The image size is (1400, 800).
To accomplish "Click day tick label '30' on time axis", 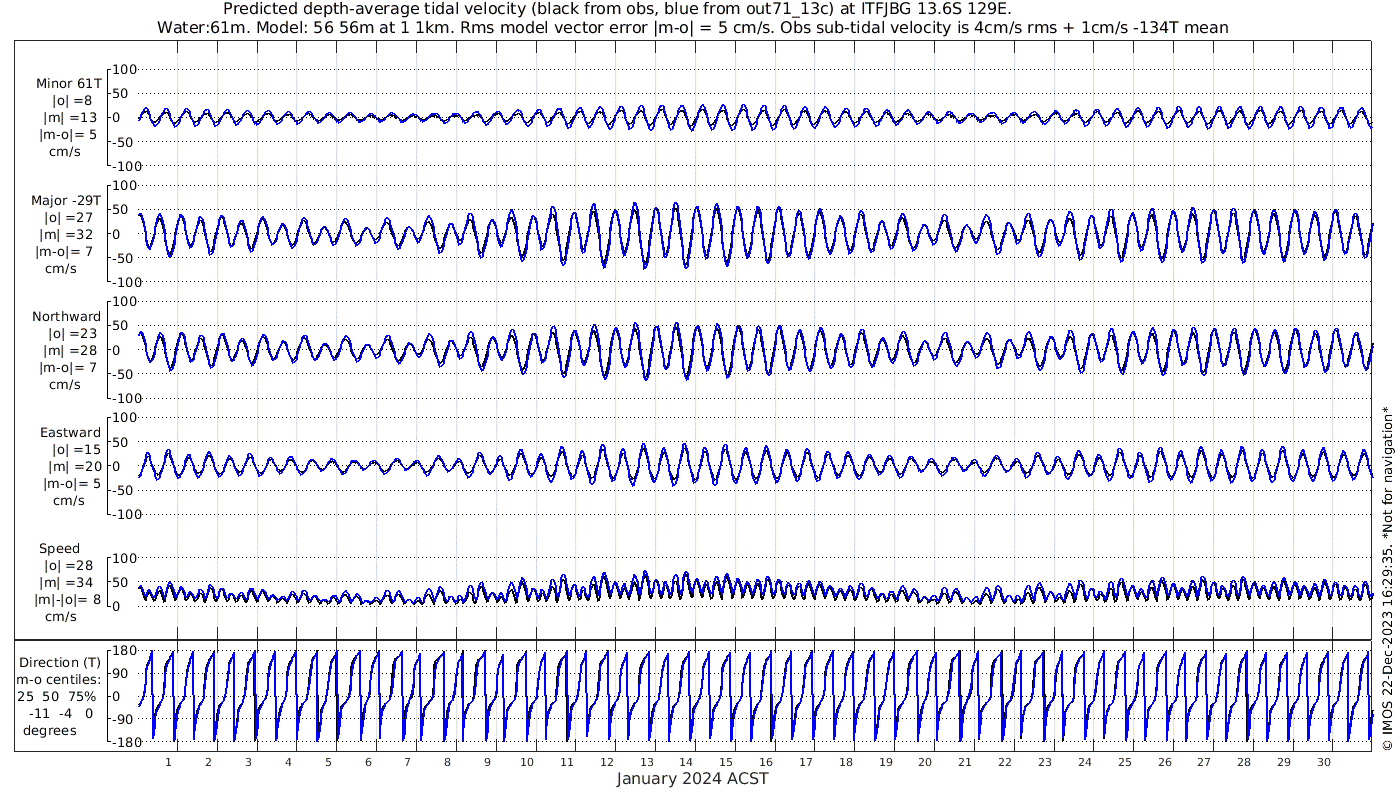I will (1324, 762).
